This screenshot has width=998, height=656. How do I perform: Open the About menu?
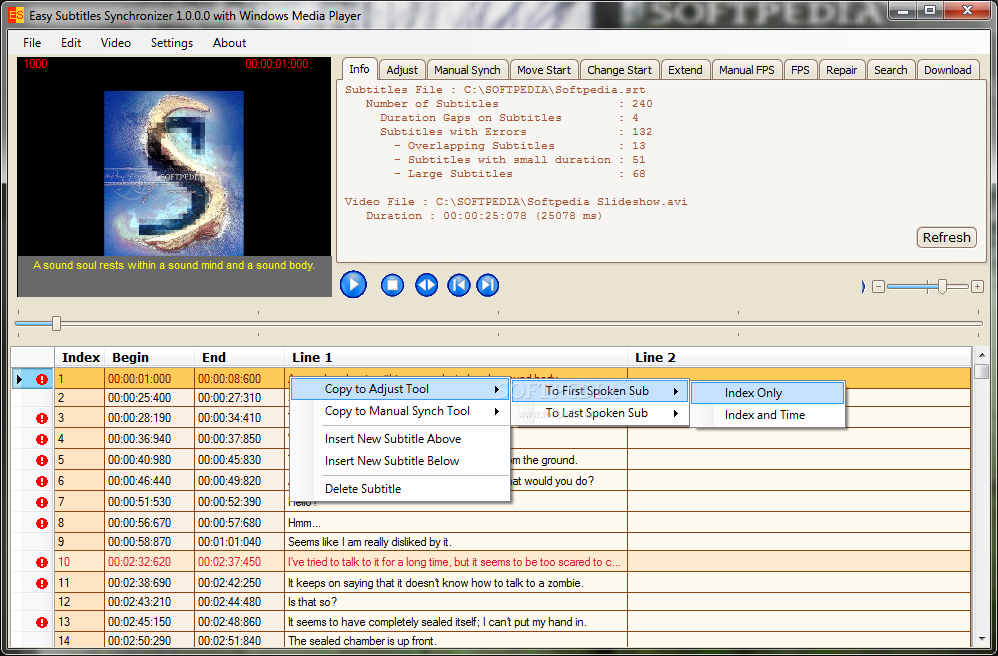click(229, 43)
